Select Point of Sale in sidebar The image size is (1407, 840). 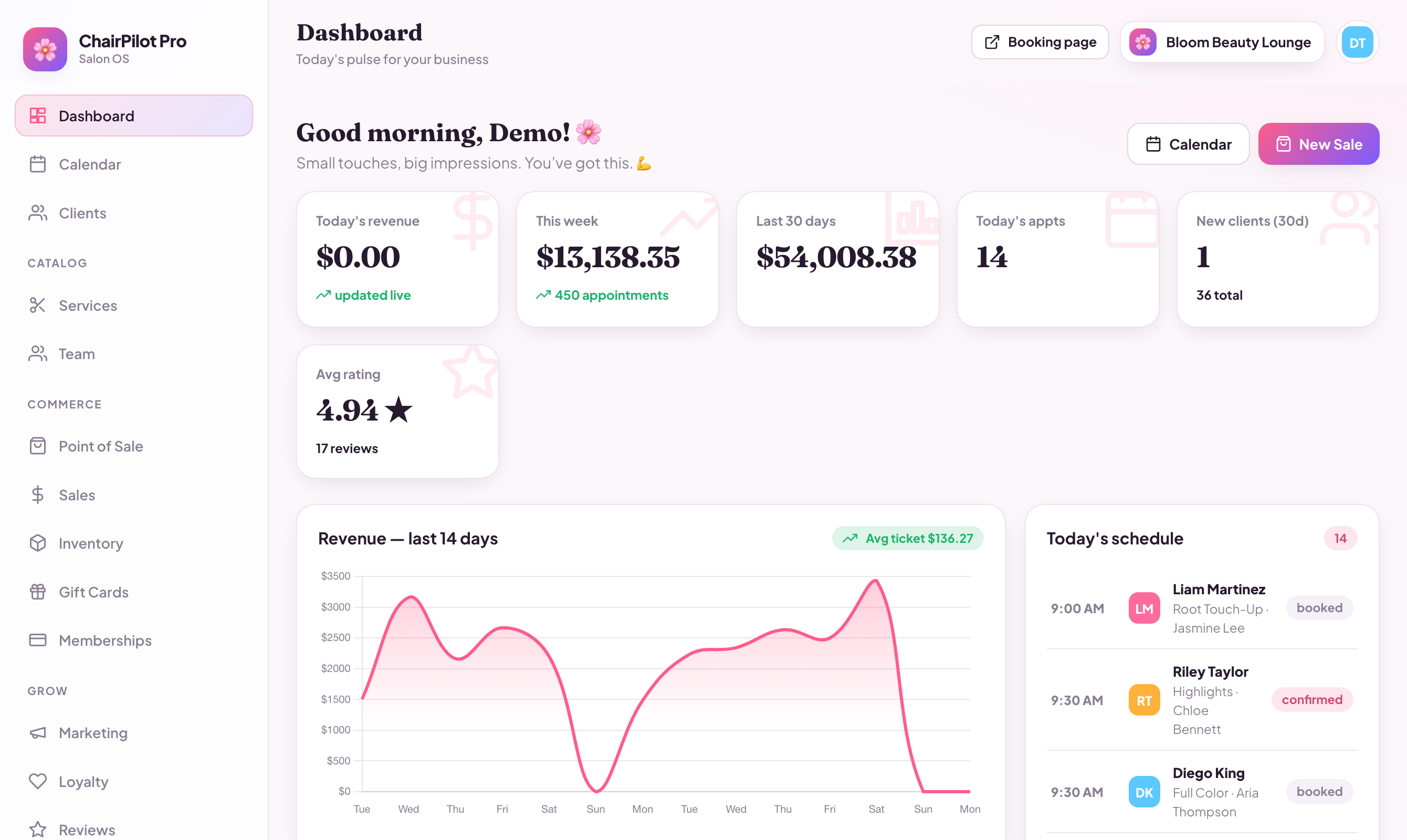[x=133, y=446]
